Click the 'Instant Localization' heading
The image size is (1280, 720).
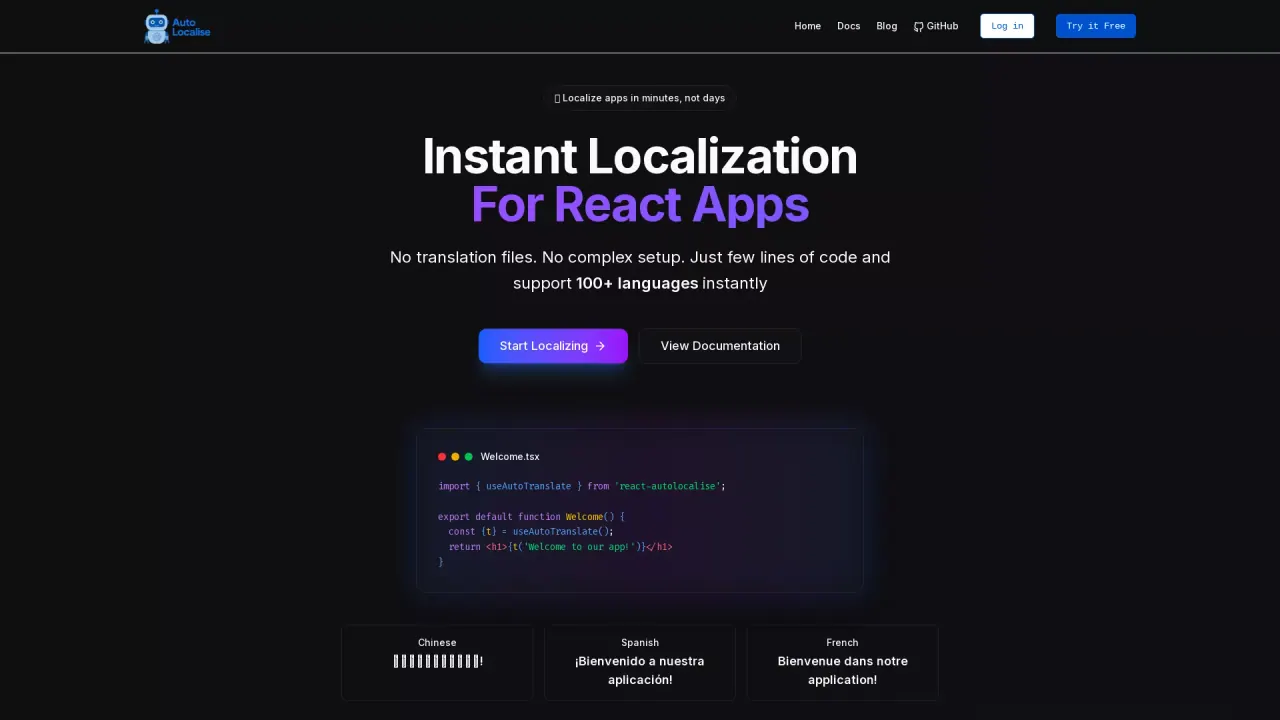640,157
